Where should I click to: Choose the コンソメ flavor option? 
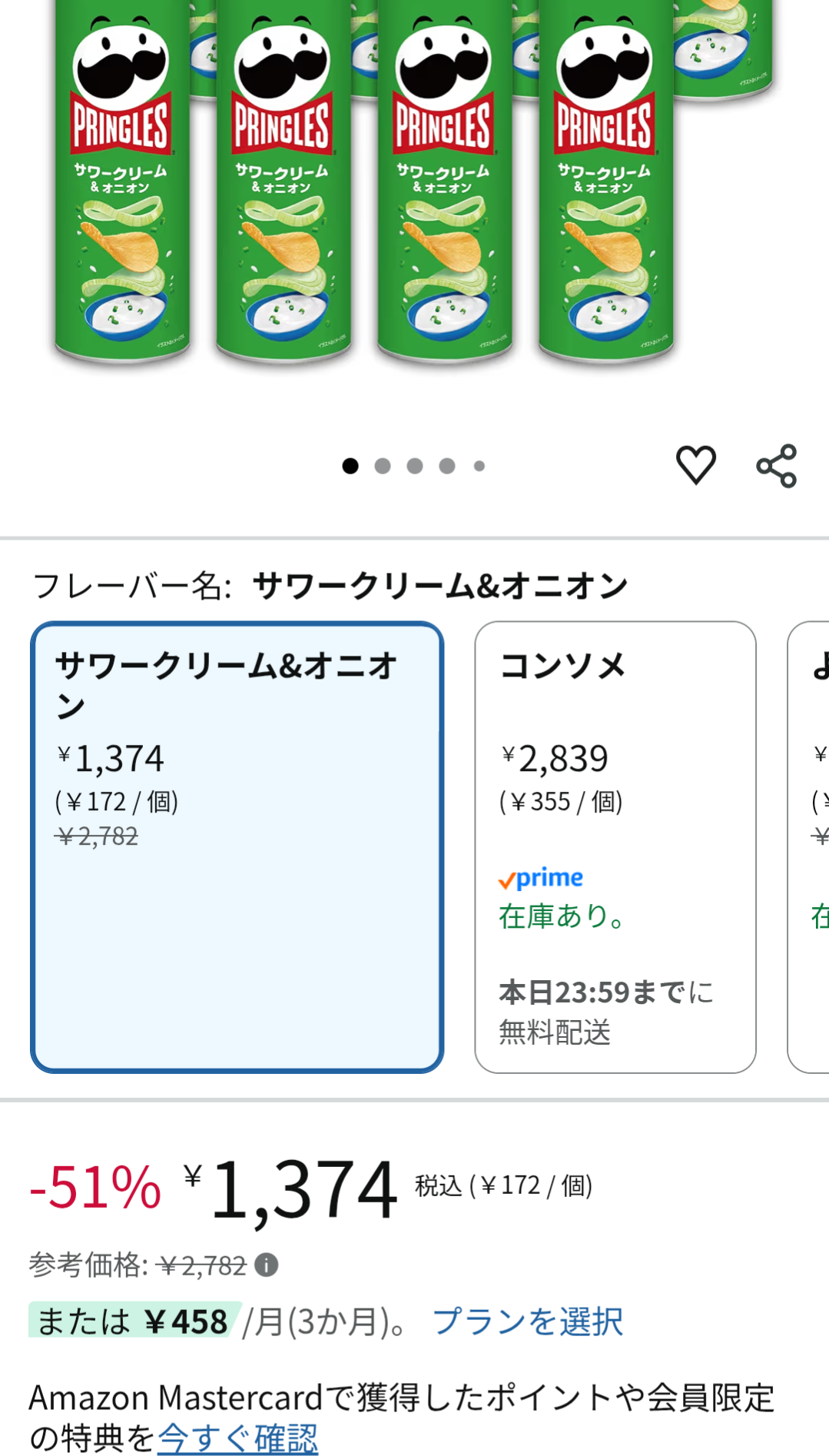pos(615,846)
